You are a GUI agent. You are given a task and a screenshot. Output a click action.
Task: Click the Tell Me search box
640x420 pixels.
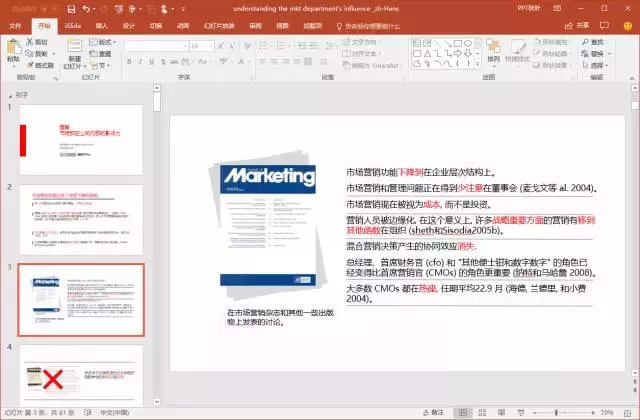click(368, 26)
